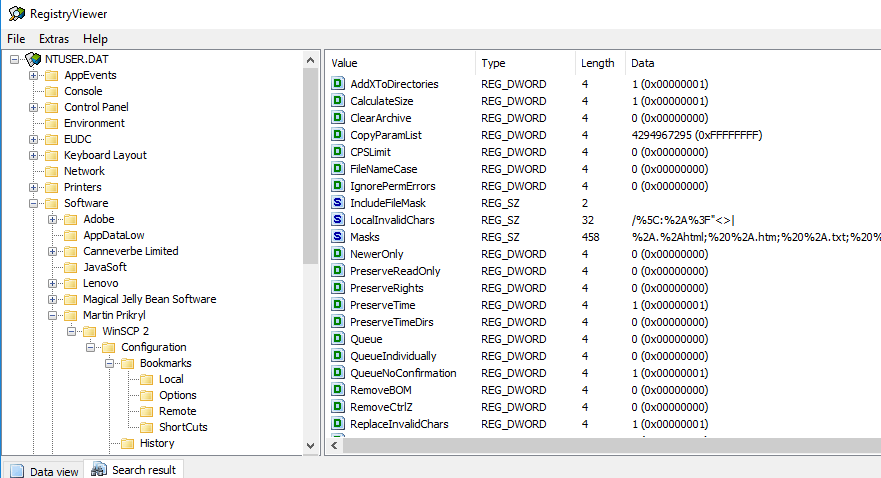Image resolution: width=881 pixels, height=478 pixels.
Task: Collapse the WinSCP 2 tree node
Action: tap(71, 331)
